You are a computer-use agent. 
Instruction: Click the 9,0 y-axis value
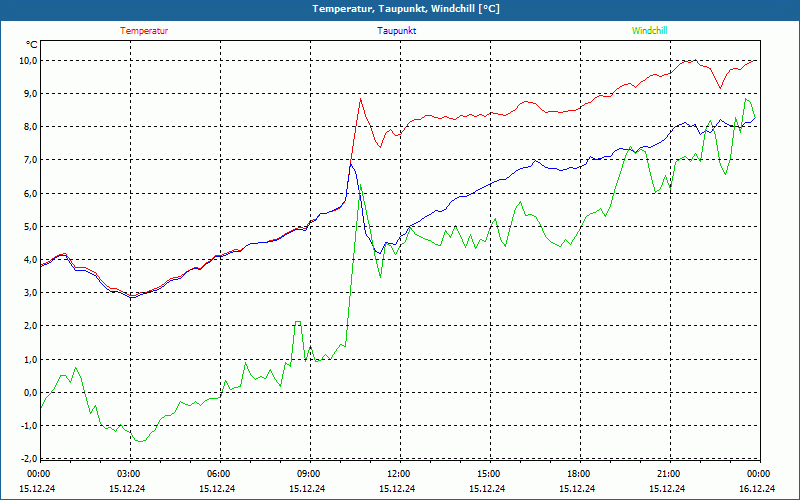pos(30,94)
